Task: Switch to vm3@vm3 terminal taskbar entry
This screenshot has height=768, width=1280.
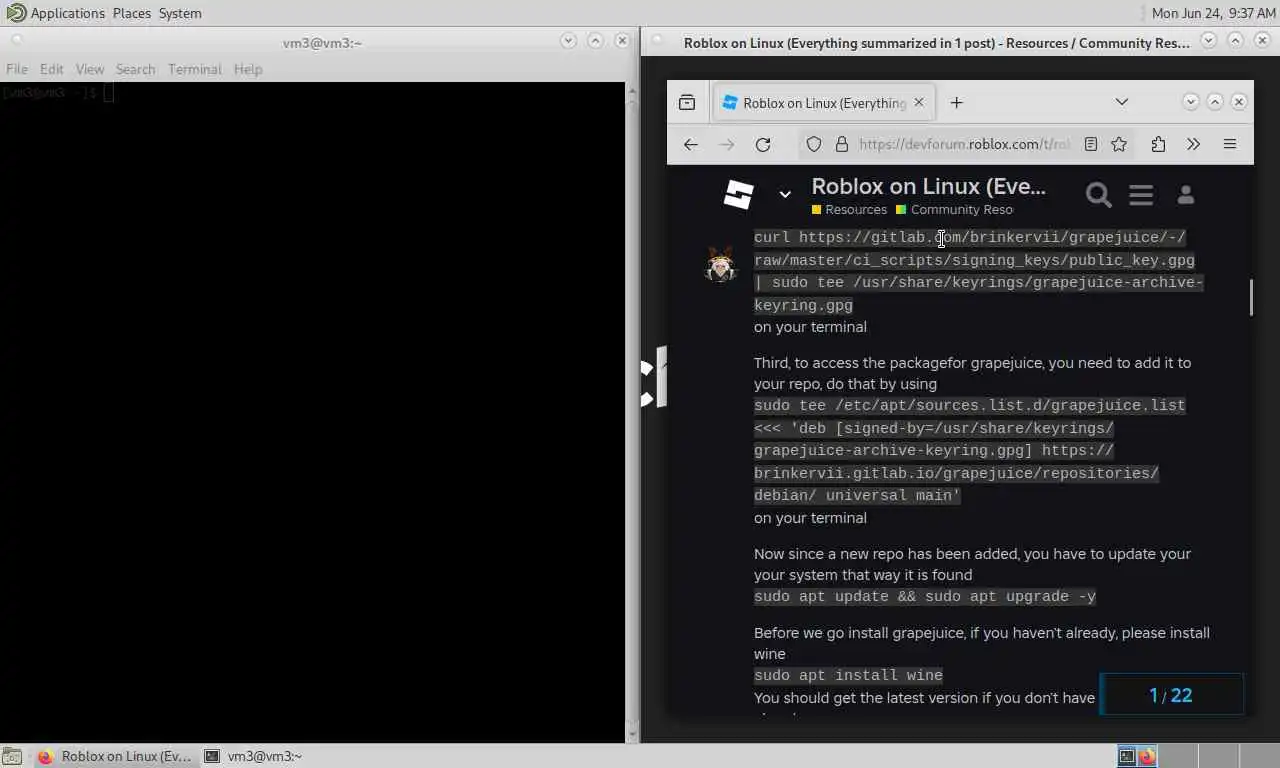Action: point(253,756)
